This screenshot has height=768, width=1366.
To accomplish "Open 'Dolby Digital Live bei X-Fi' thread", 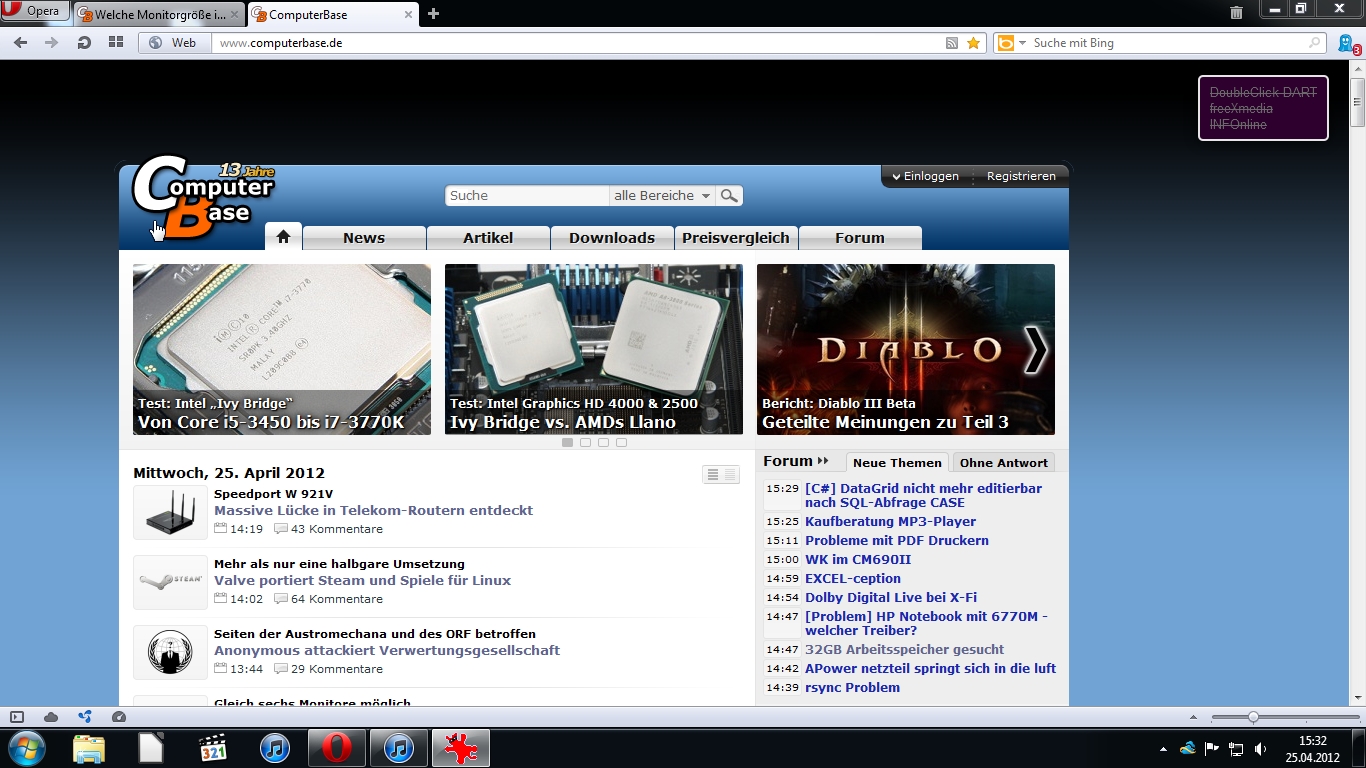I will pyautogui.click(x=891, y=597).
